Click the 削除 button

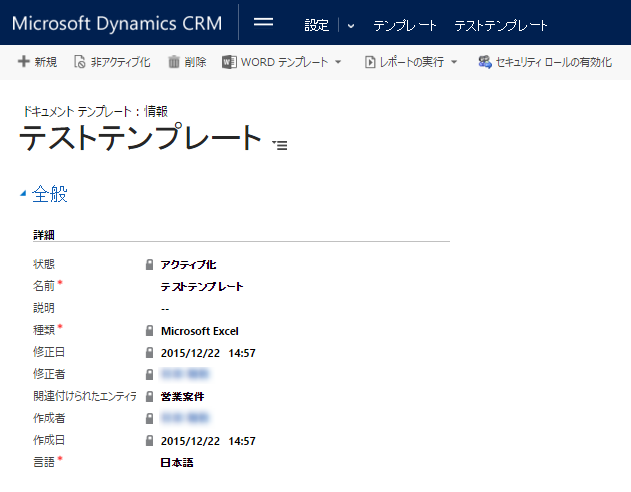[187, 62]
